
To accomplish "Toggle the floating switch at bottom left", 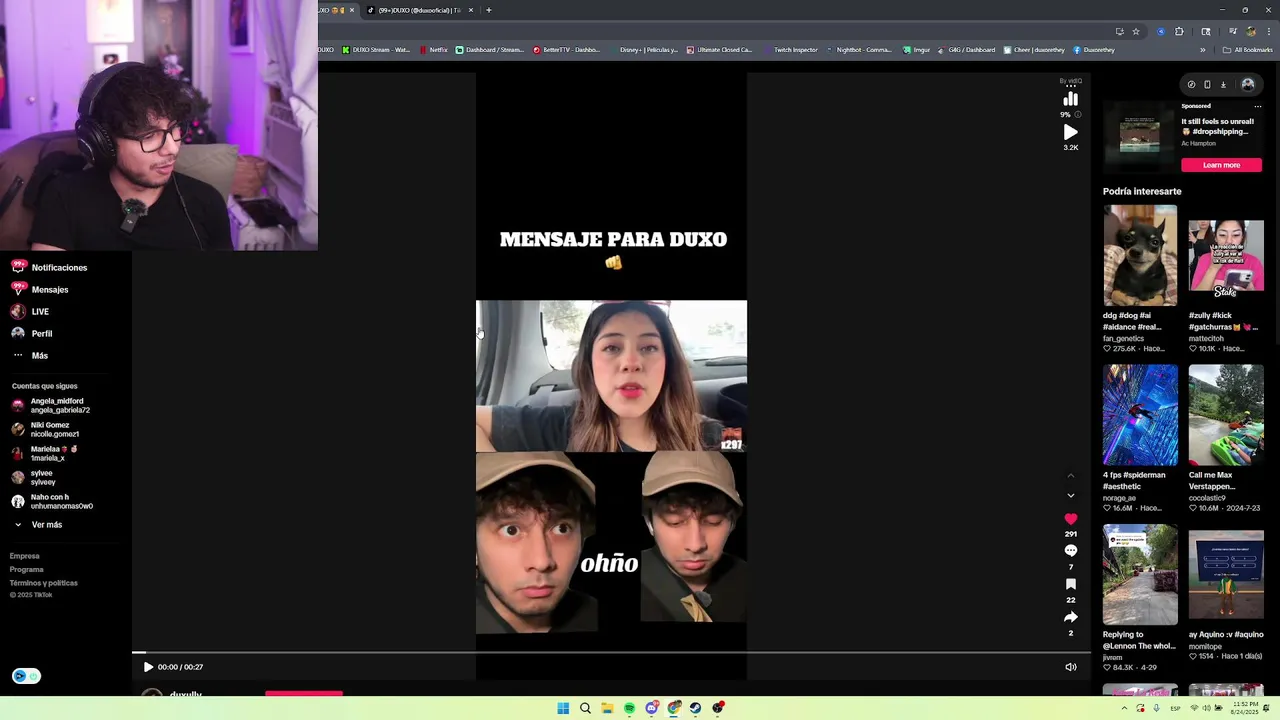I will coord(26,676).
